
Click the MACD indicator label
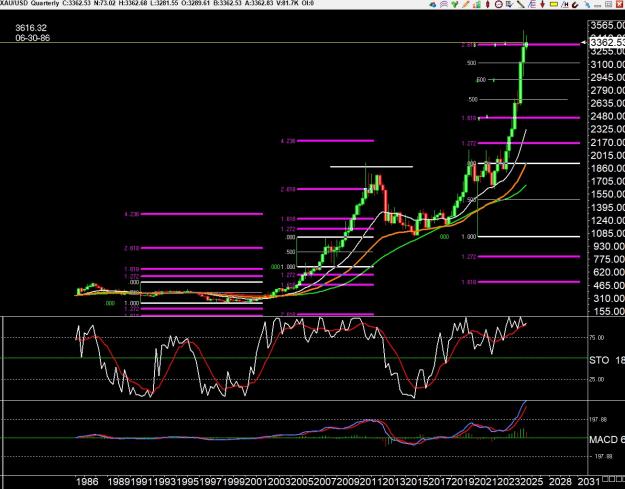(x=603, y=440)
